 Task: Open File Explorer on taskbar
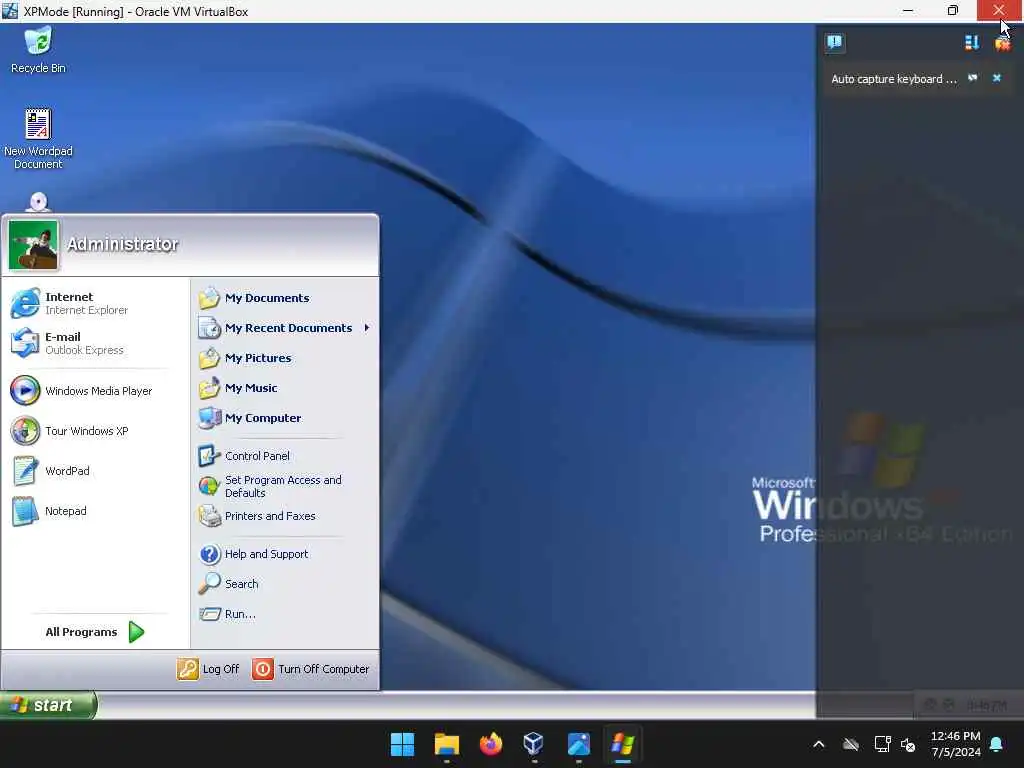447,744
